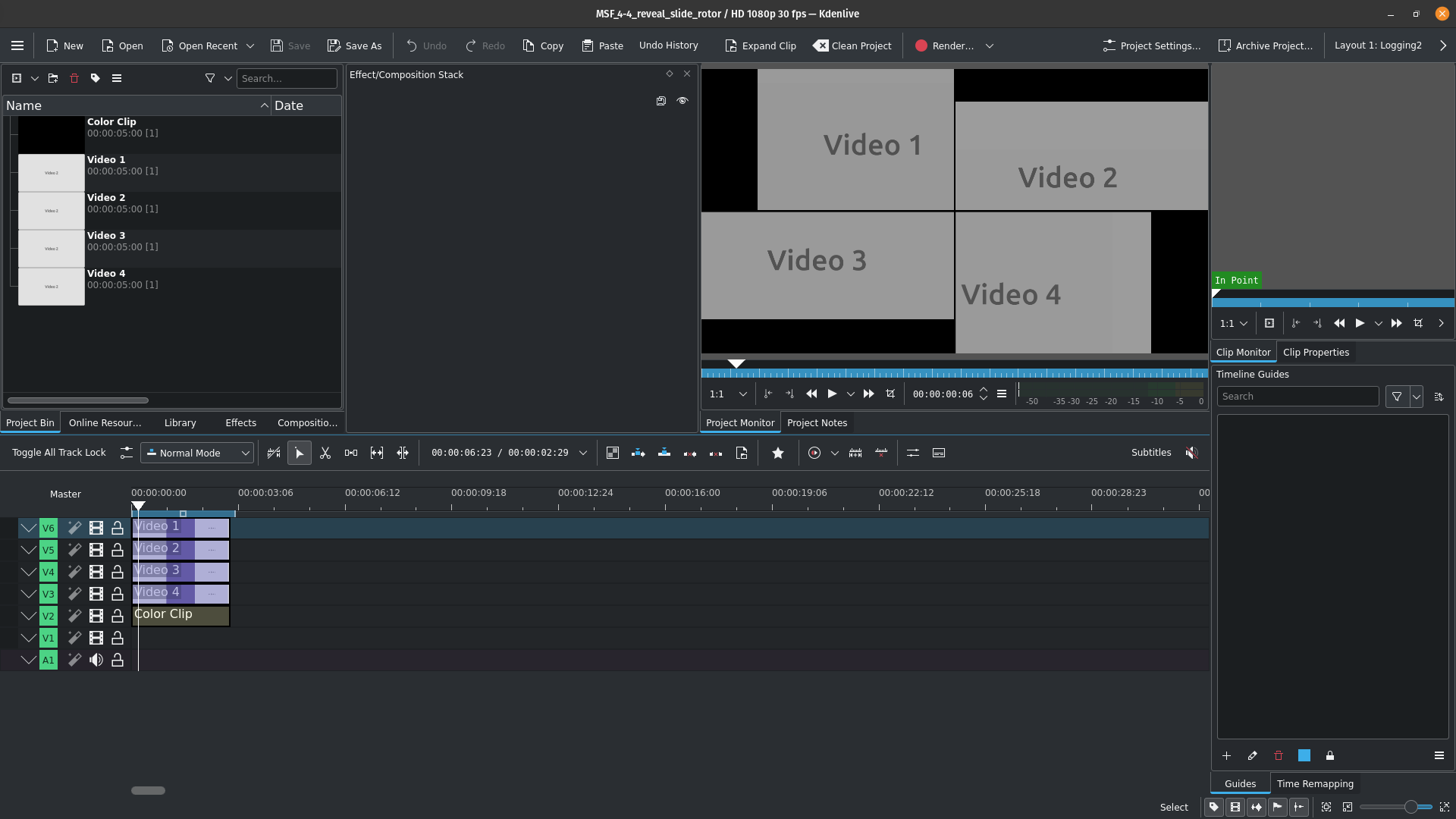Play the project monitor
Screen dimensions: 1456x819
(x=832, y=394)
